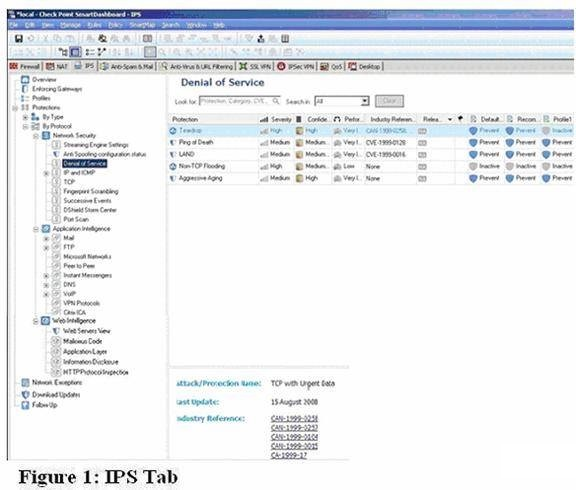Collapse the Network Security node
Image resolution: width=576 pixels, height=490 pixels.
click(x=36, y=136)
